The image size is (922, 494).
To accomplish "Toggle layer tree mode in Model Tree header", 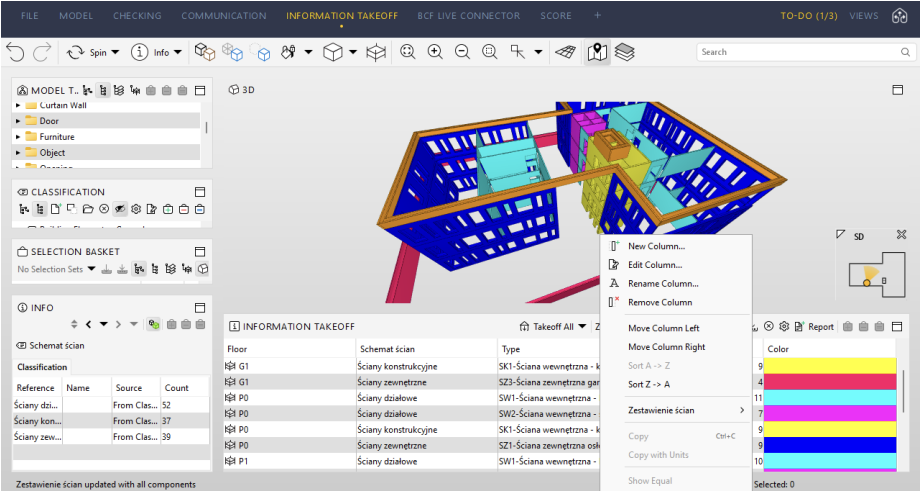I will coord(119,90).
